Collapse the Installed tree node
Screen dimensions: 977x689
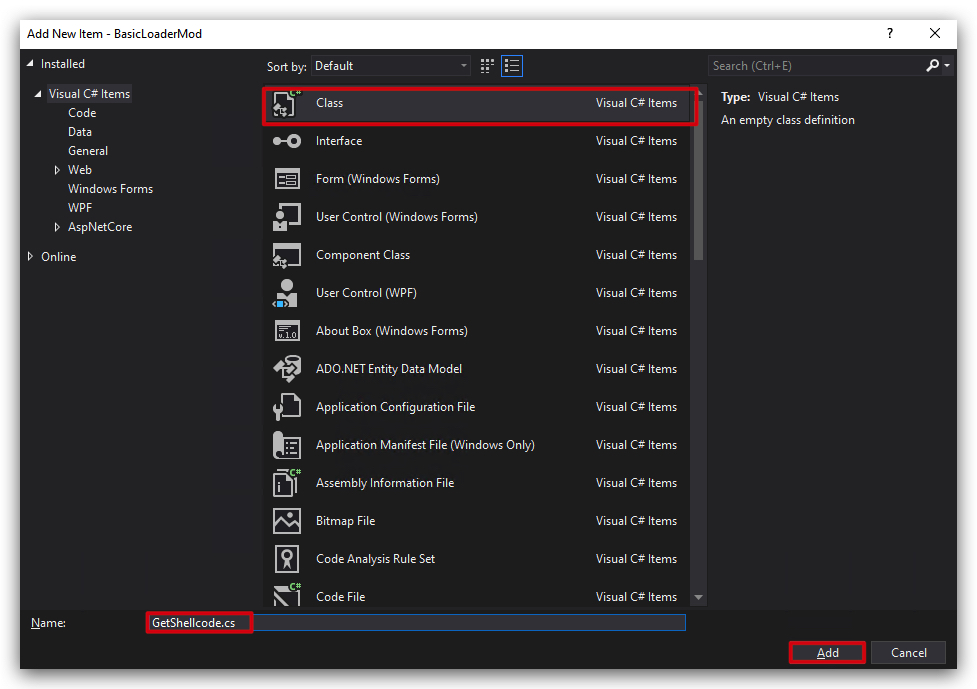pos(31,64)
